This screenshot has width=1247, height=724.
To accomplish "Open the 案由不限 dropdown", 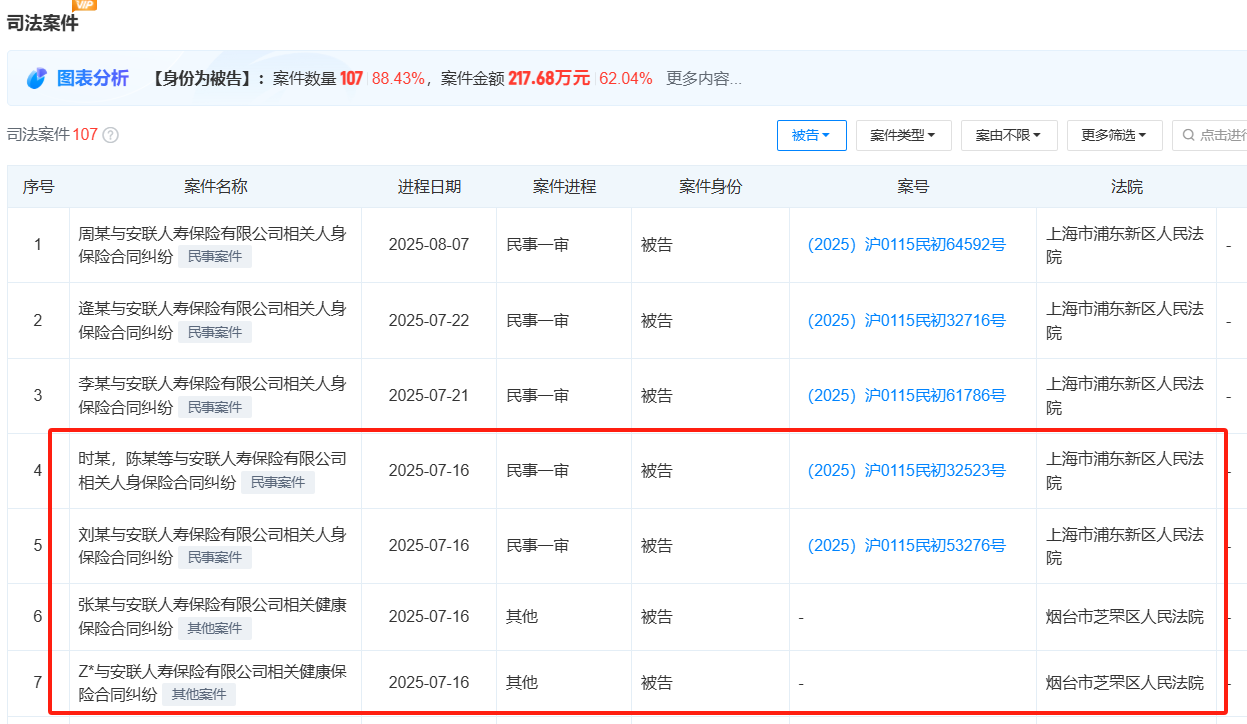I will point(1008,135).
